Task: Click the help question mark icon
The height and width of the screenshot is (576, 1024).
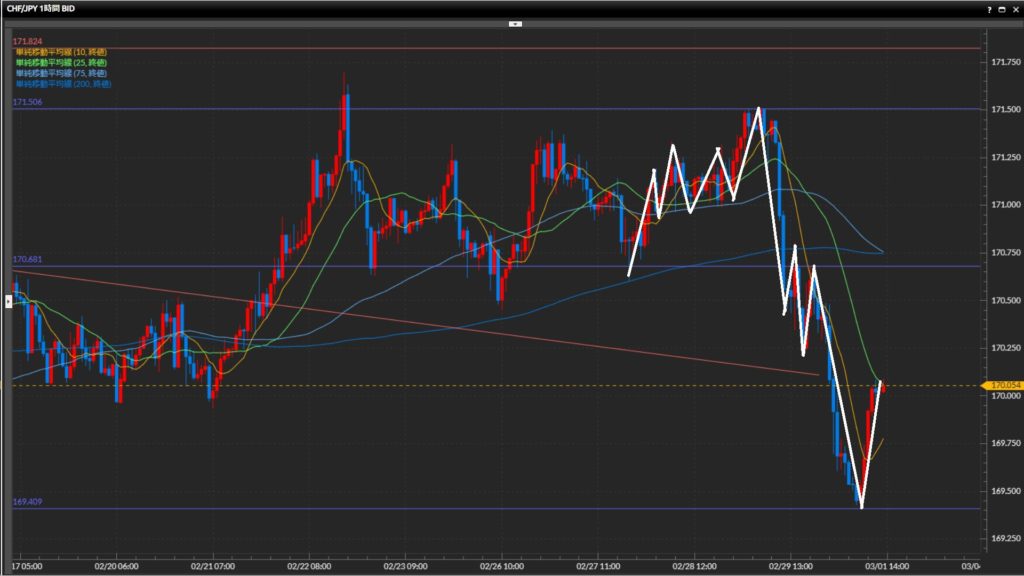Action: pos(989,8)
